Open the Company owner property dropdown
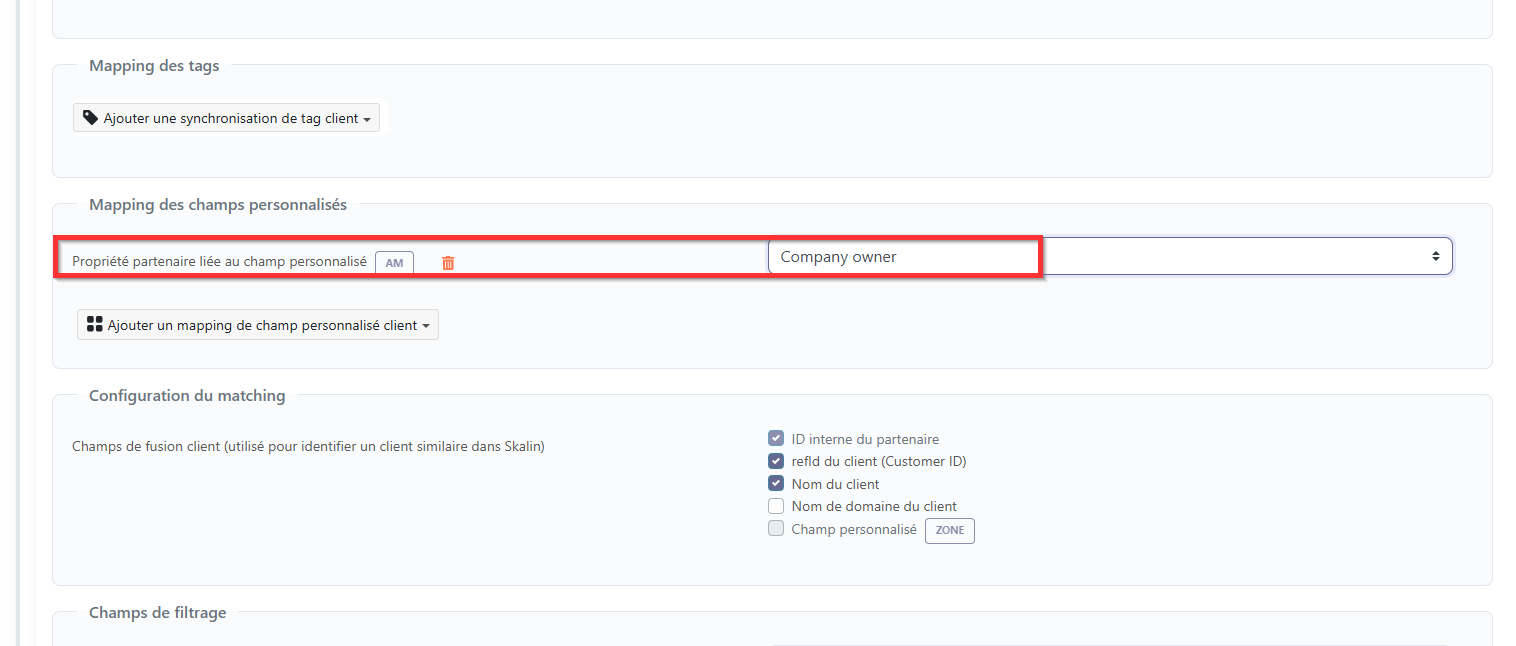 pyautogui.click(x=1110, y=256)
